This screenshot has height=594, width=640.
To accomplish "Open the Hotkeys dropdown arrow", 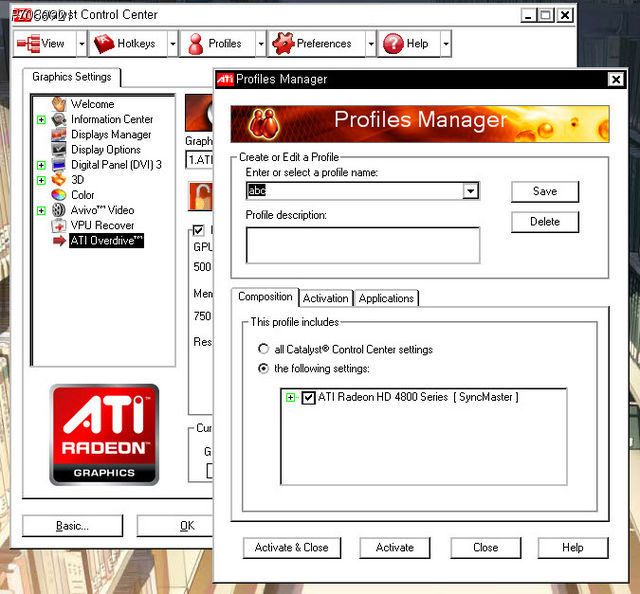I will 173,43.
